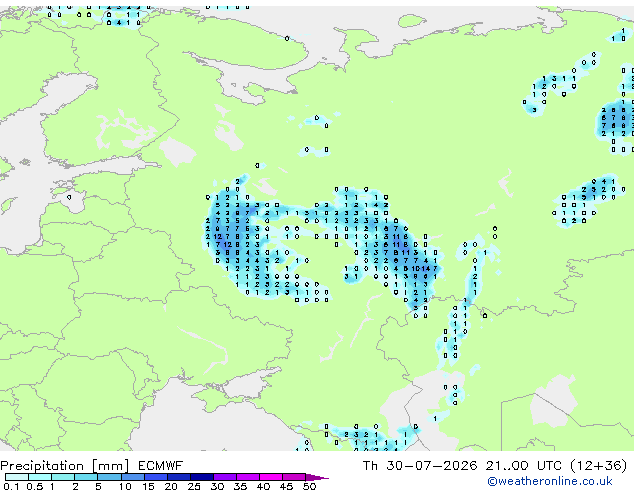Click the 0.1–0.5 mm legend swatch
The height and width of the screenshot is (490, 634).
(17, 477)
